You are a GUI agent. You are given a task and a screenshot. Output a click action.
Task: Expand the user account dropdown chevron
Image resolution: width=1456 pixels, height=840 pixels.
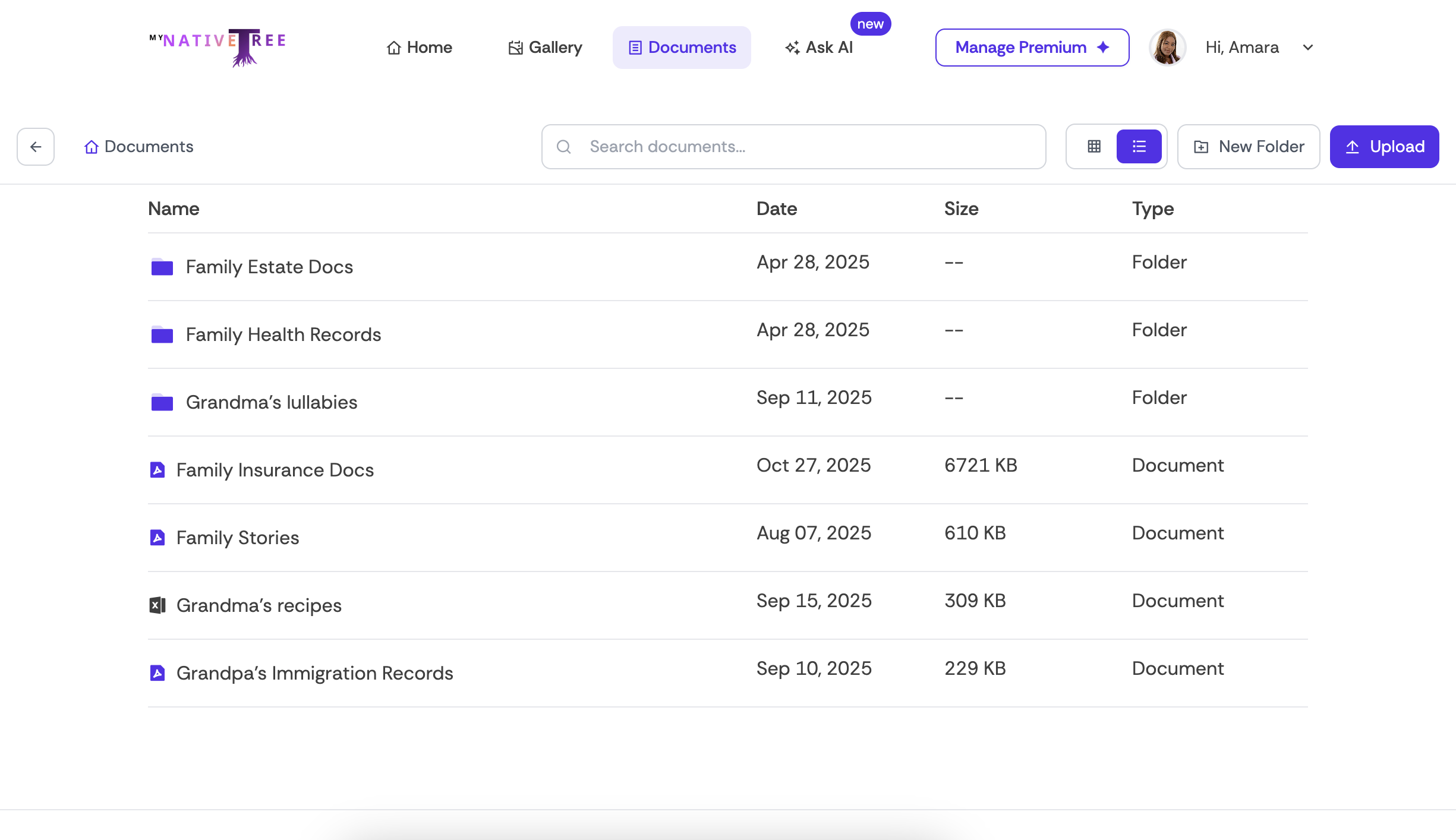point(1307,48)
